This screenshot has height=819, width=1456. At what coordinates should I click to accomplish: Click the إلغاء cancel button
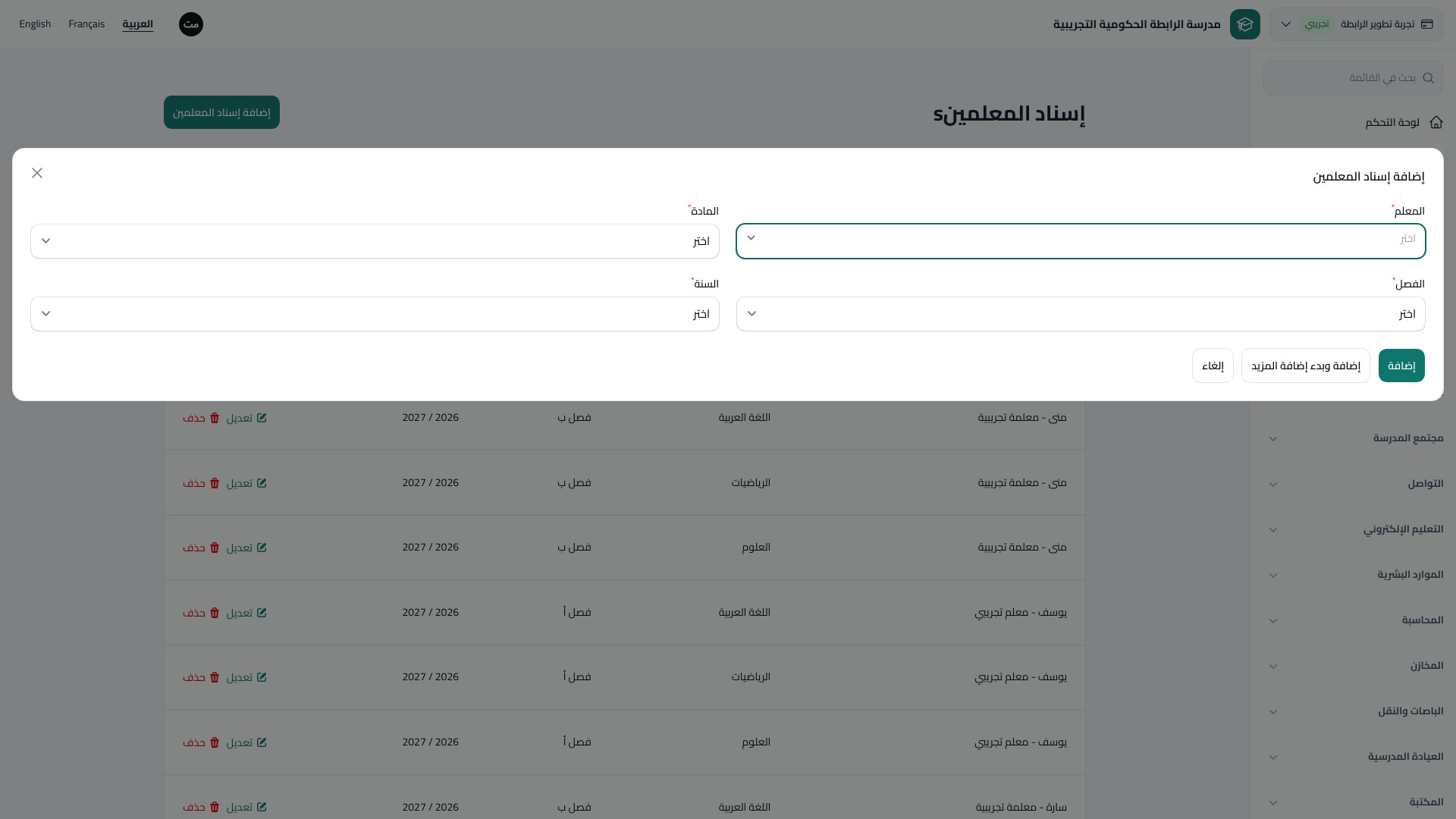point(1213,366)
